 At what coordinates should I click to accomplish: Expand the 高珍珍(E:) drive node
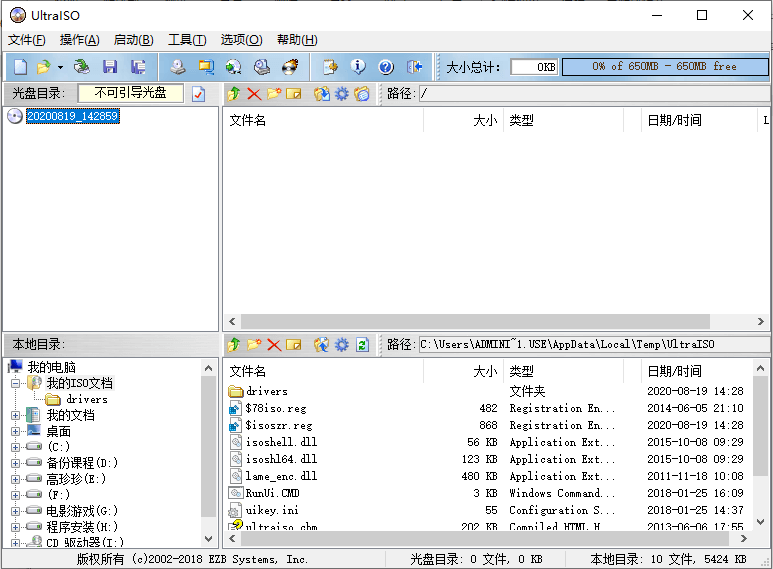[16, 479]
